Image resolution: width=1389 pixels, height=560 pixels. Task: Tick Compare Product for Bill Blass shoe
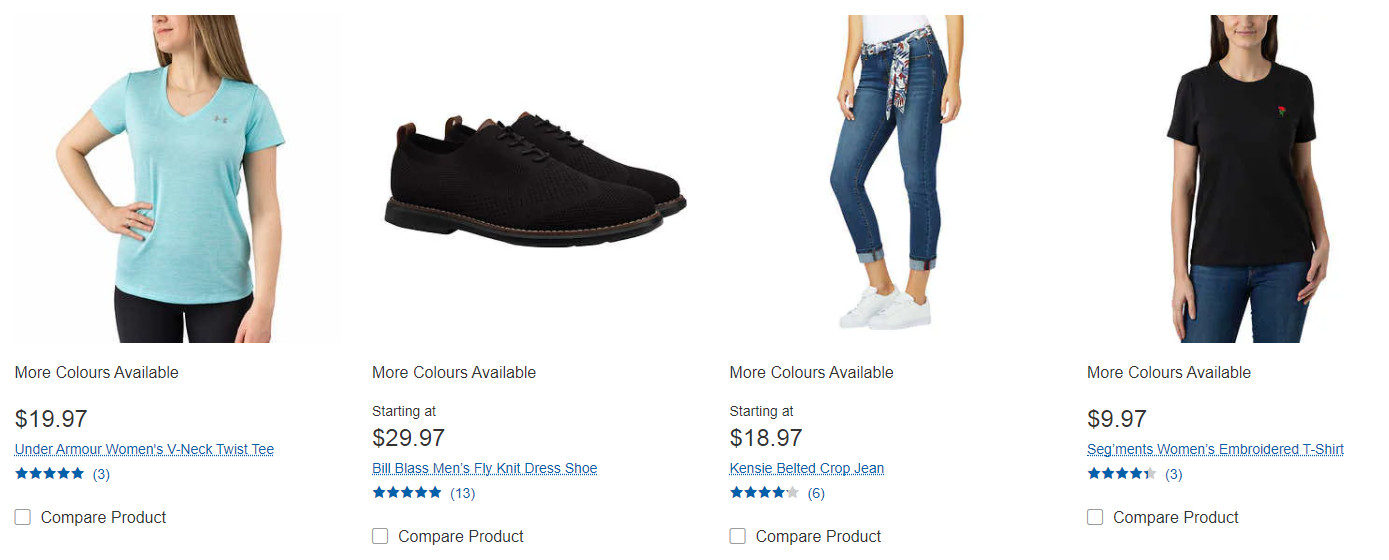[x=380, y=536]
